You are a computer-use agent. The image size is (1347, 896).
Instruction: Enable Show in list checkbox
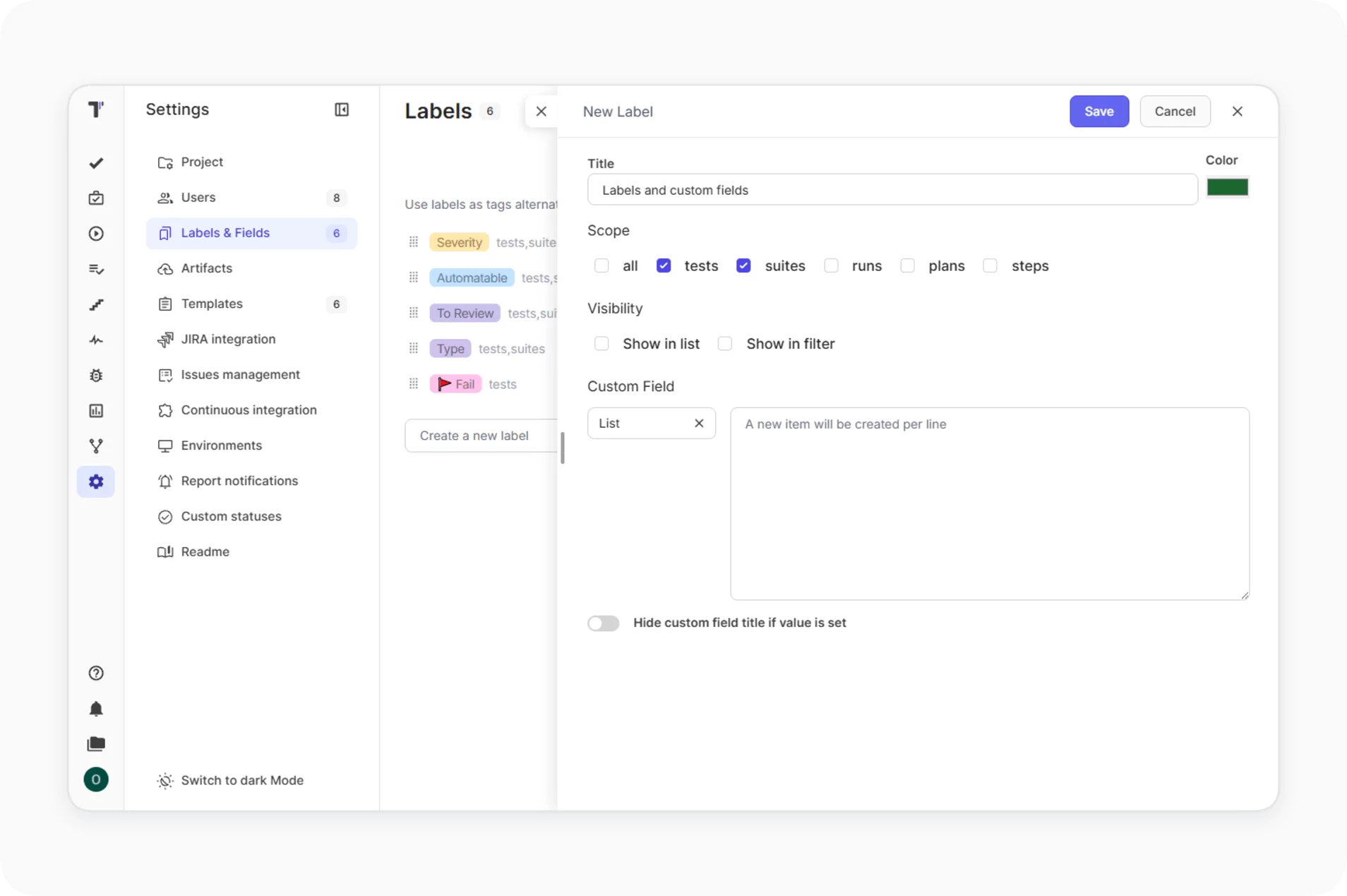(x=601, y=344)
